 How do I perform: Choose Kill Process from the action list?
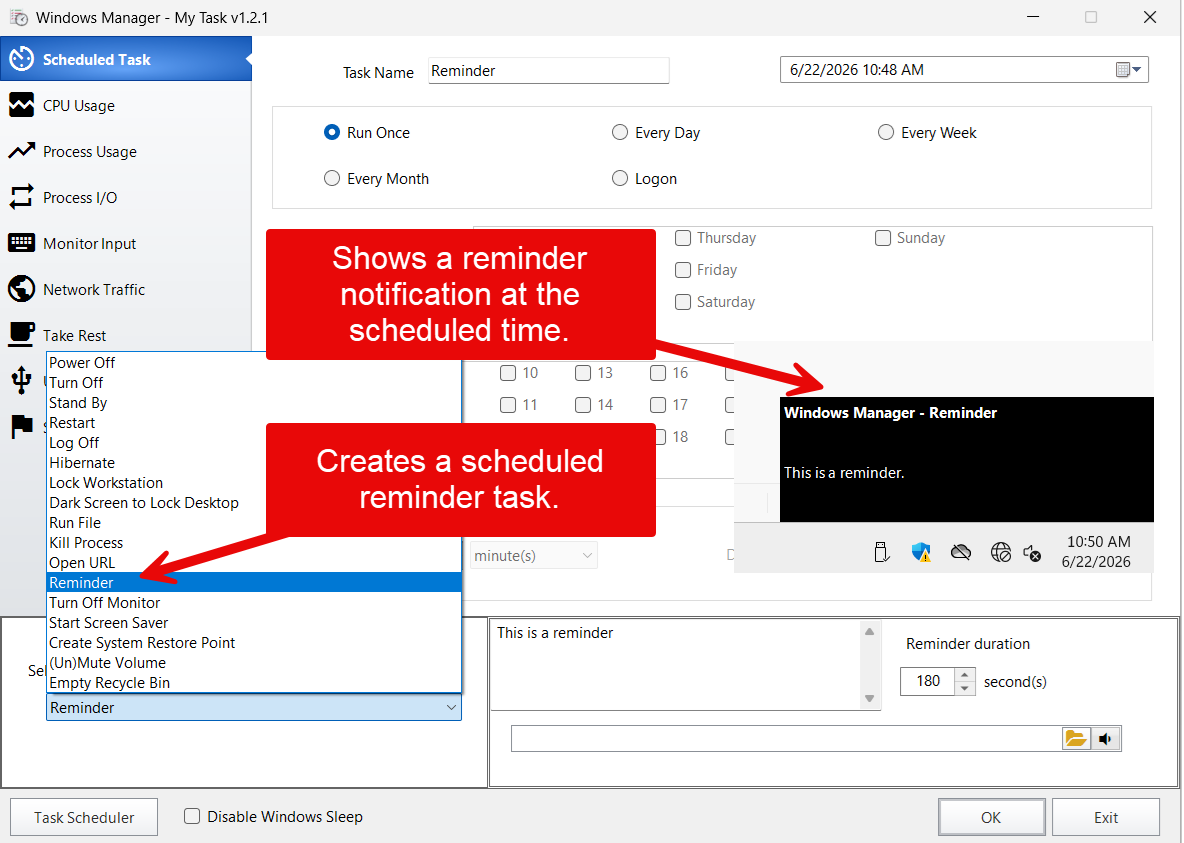254,543
